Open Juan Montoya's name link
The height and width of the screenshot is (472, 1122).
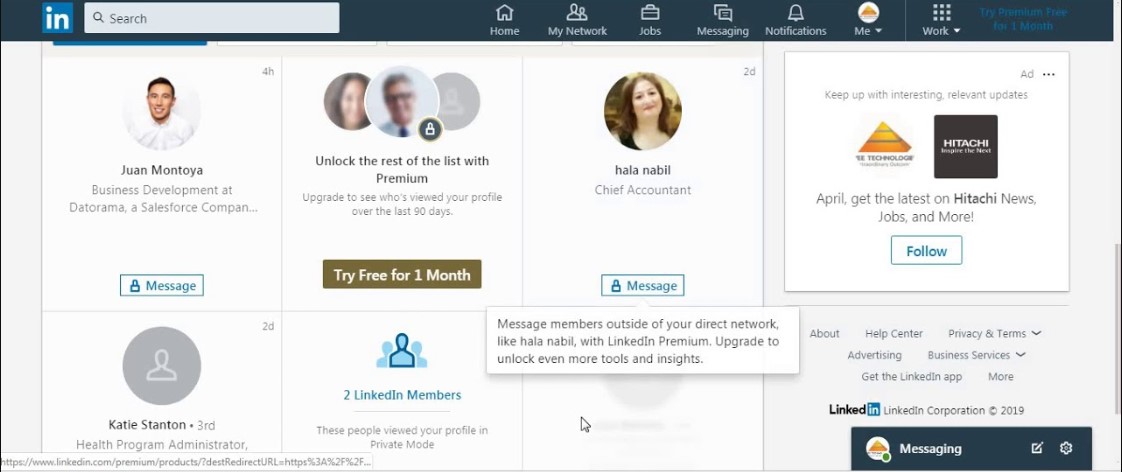tap(162, 170)
